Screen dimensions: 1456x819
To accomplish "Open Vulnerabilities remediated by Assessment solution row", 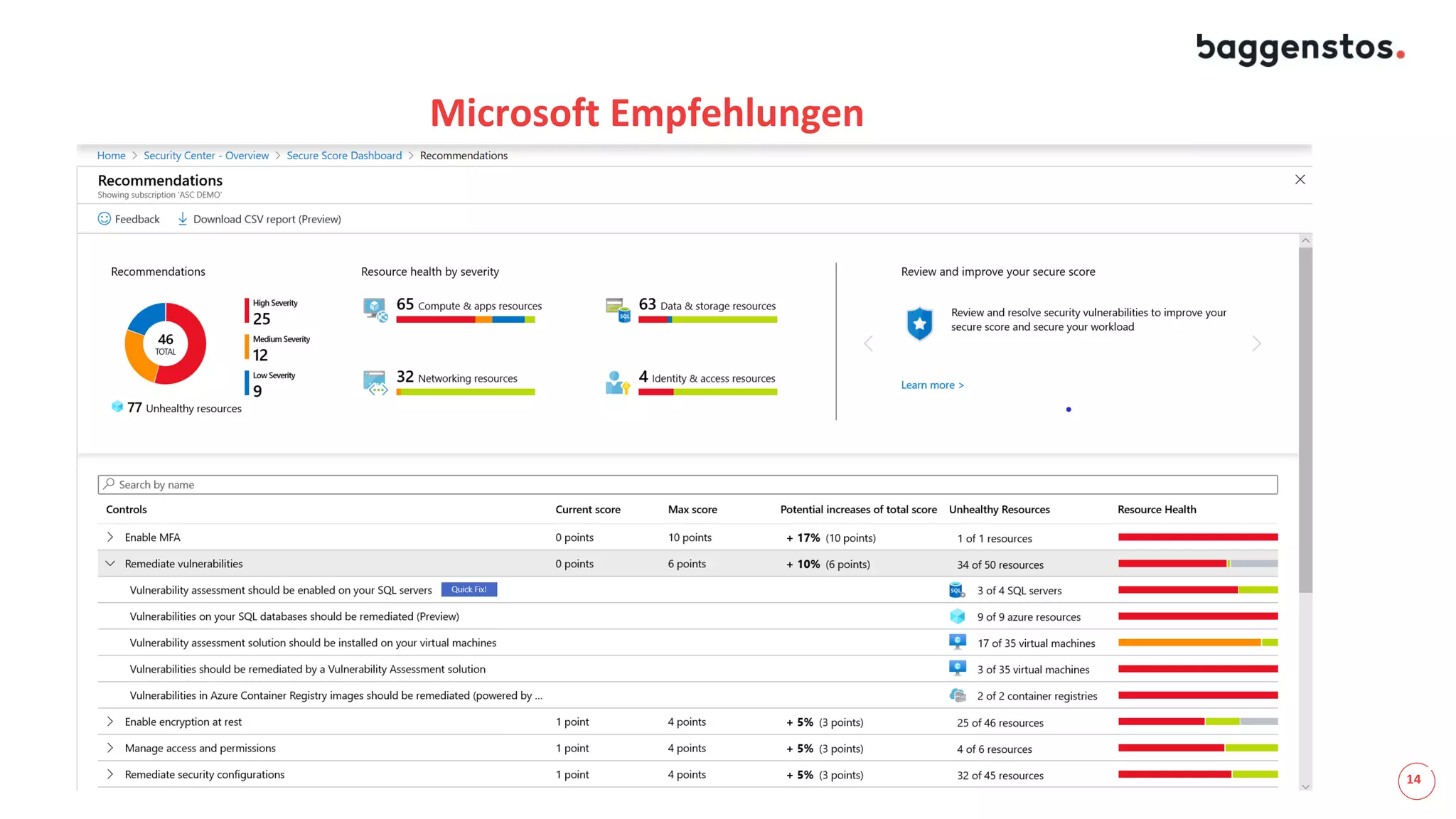I will pyautogui.click(x=307, y=669).
